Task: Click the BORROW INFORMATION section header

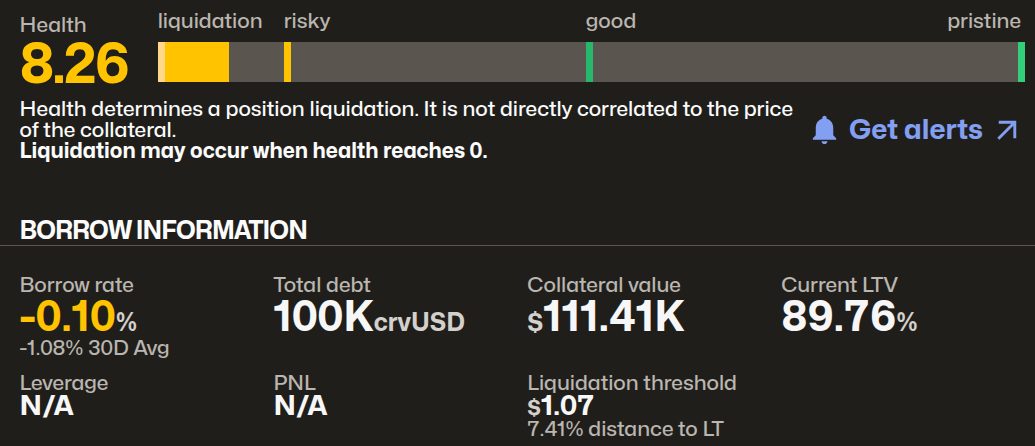Action: click(164, 230)
